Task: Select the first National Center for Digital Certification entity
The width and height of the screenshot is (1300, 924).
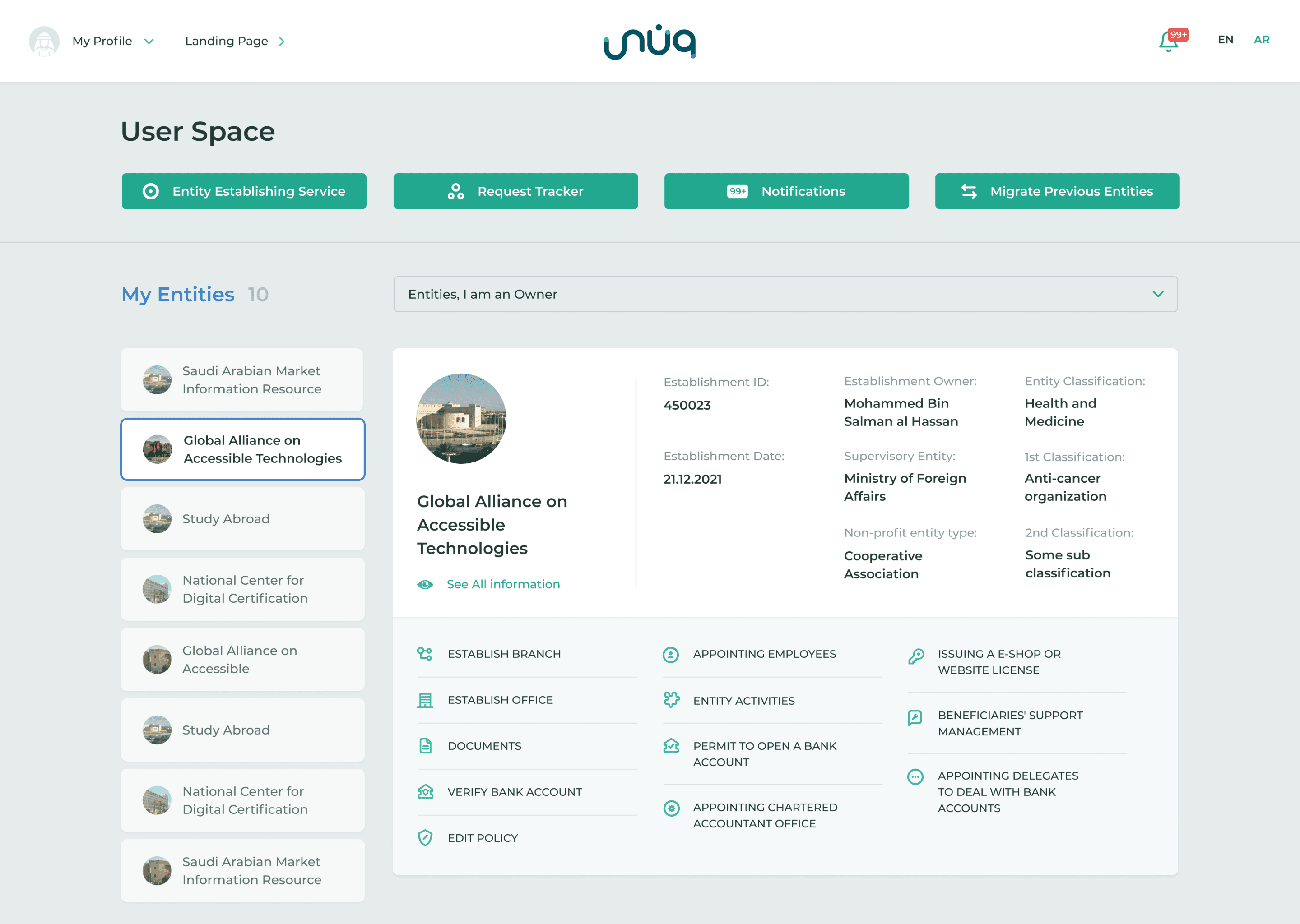Action: 242,589
